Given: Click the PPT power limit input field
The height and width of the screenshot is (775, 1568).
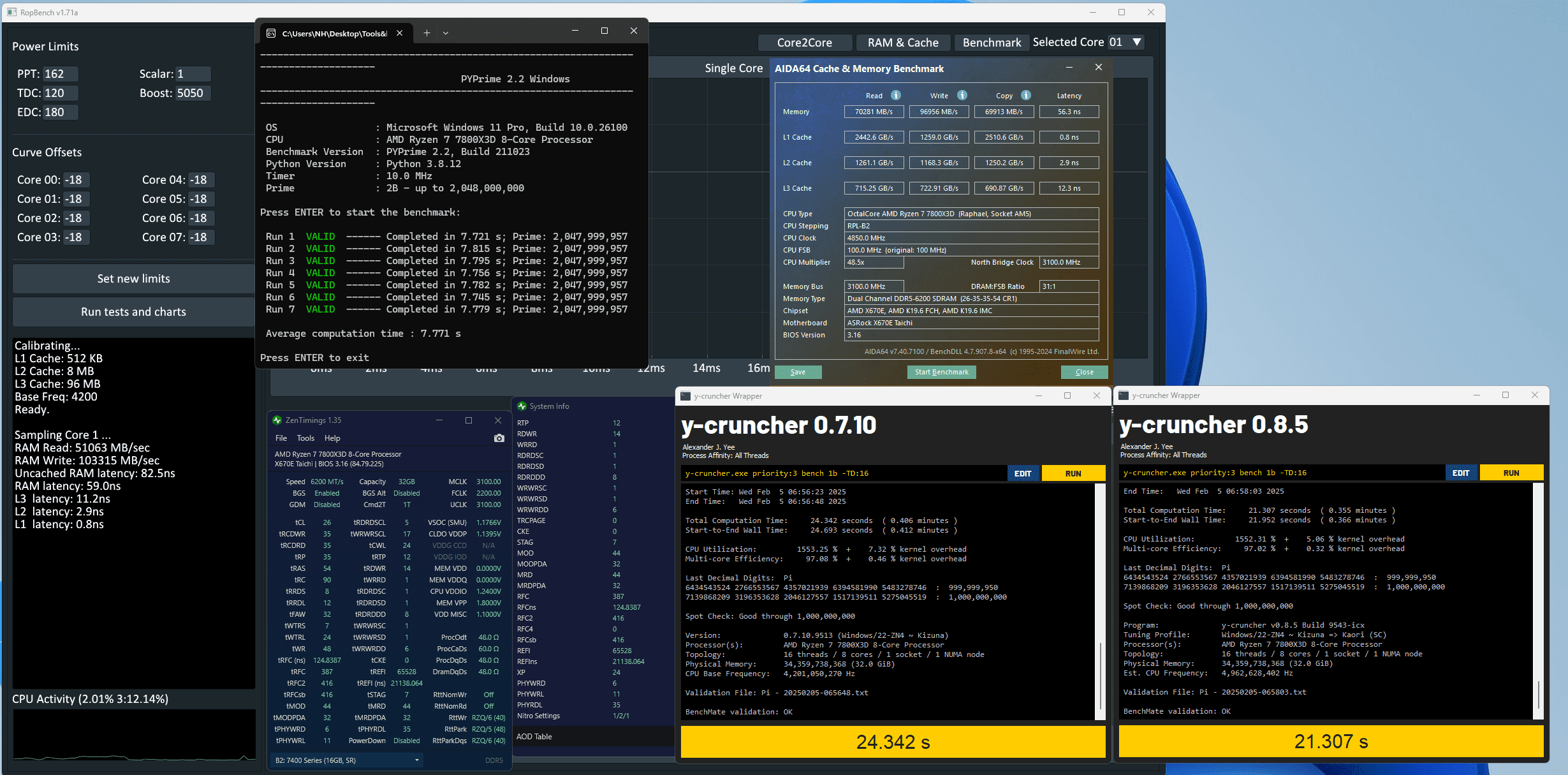Looking at the screenshot, I should point(61,74).
